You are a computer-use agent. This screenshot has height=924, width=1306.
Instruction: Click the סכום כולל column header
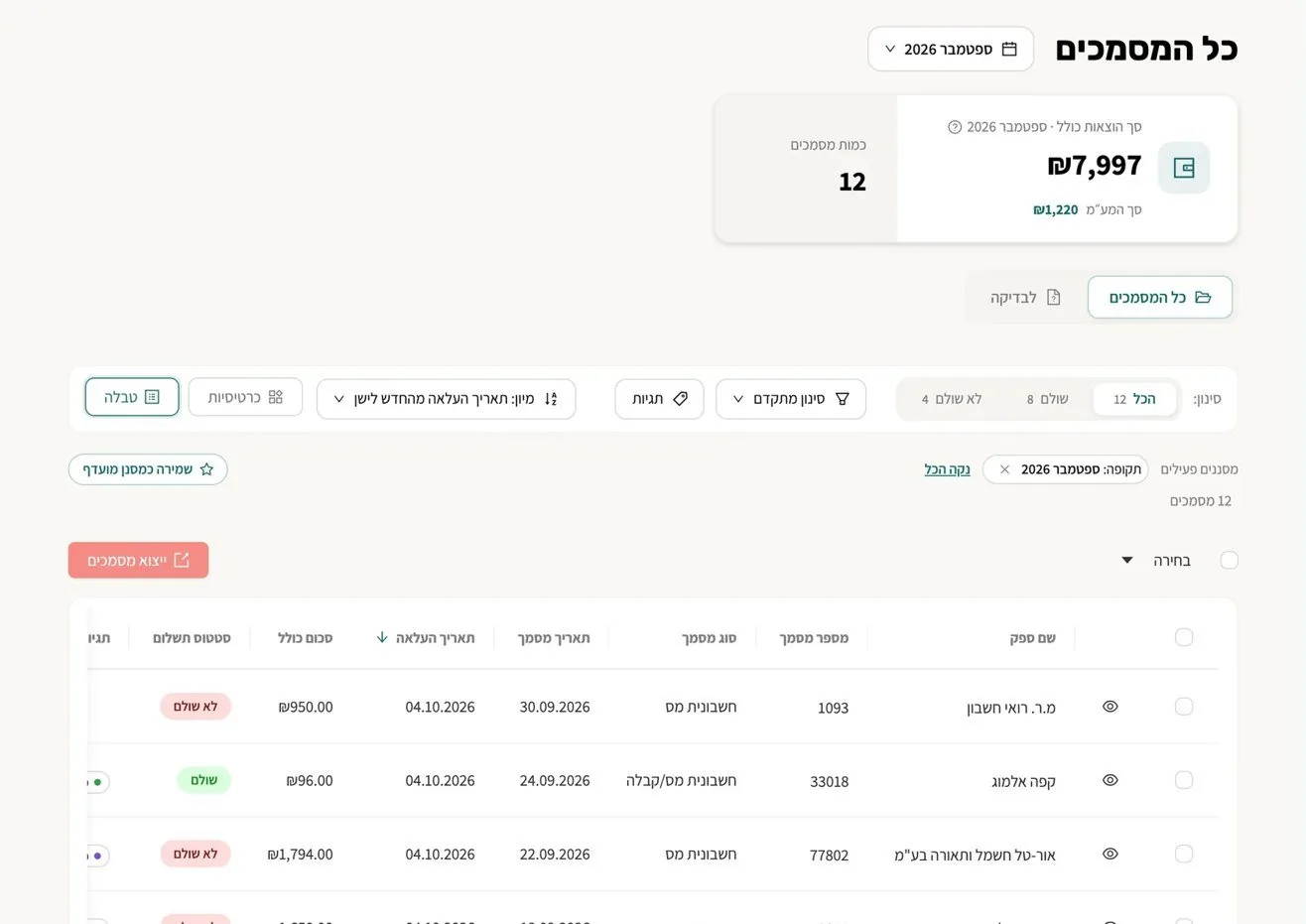click(305, 638)
